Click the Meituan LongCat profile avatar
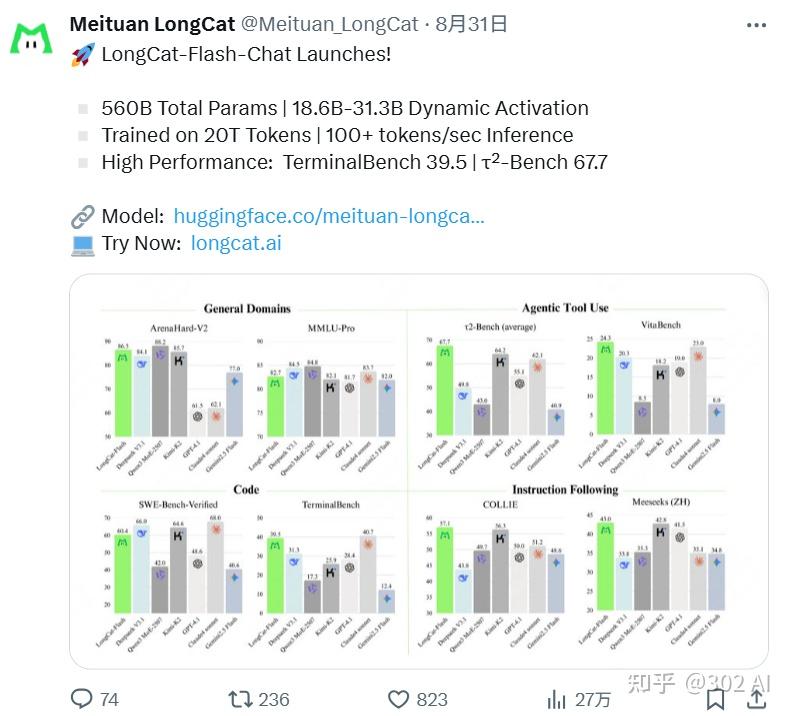 click(31, 38)
